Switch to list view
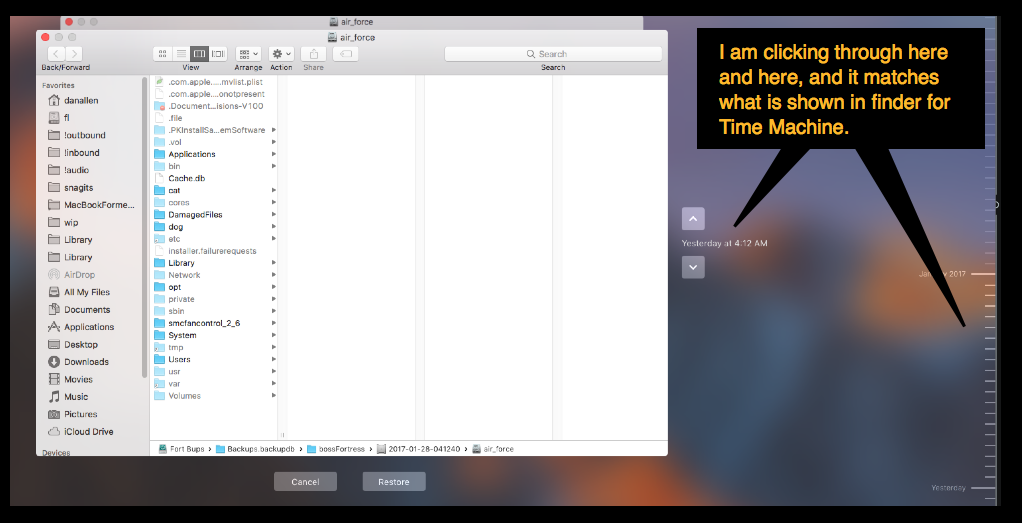This screenshot has height=523, width=1022. [182, 53]
